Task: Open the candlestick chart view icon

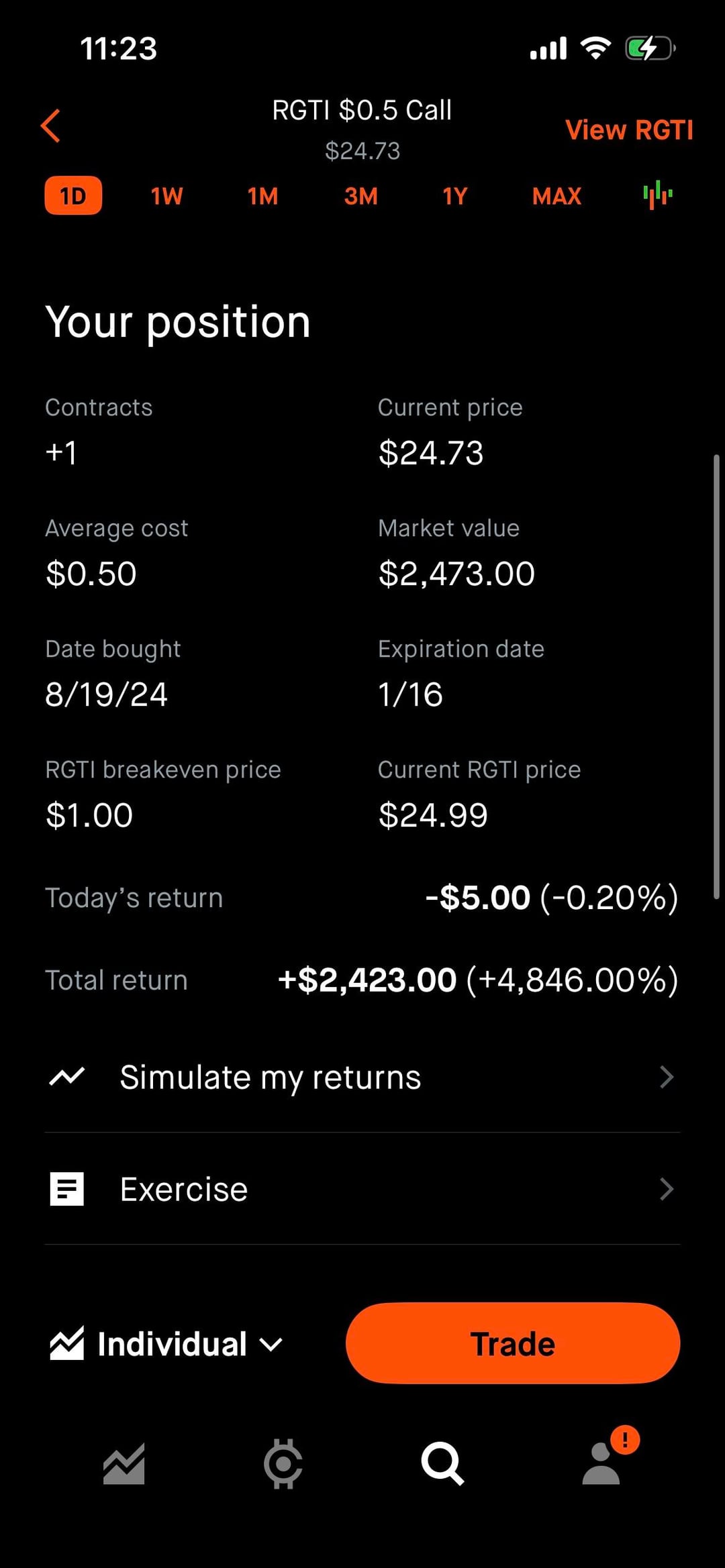Action: (x=657, y=195)
